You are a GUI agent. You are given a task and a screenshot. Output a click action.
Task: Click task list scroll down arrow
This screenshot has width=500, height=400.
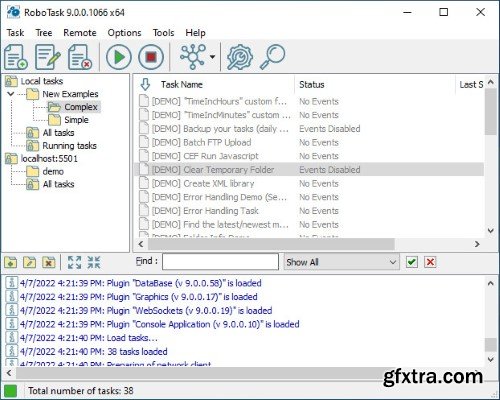pos(491,230)
